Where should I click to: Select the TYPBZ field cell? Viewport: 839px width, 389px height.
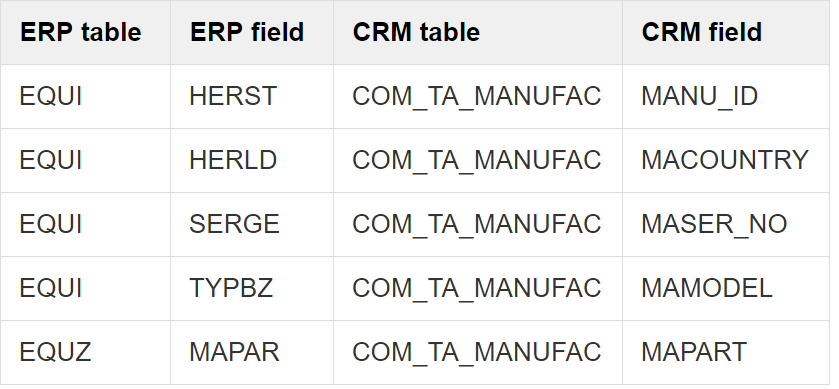252,288
